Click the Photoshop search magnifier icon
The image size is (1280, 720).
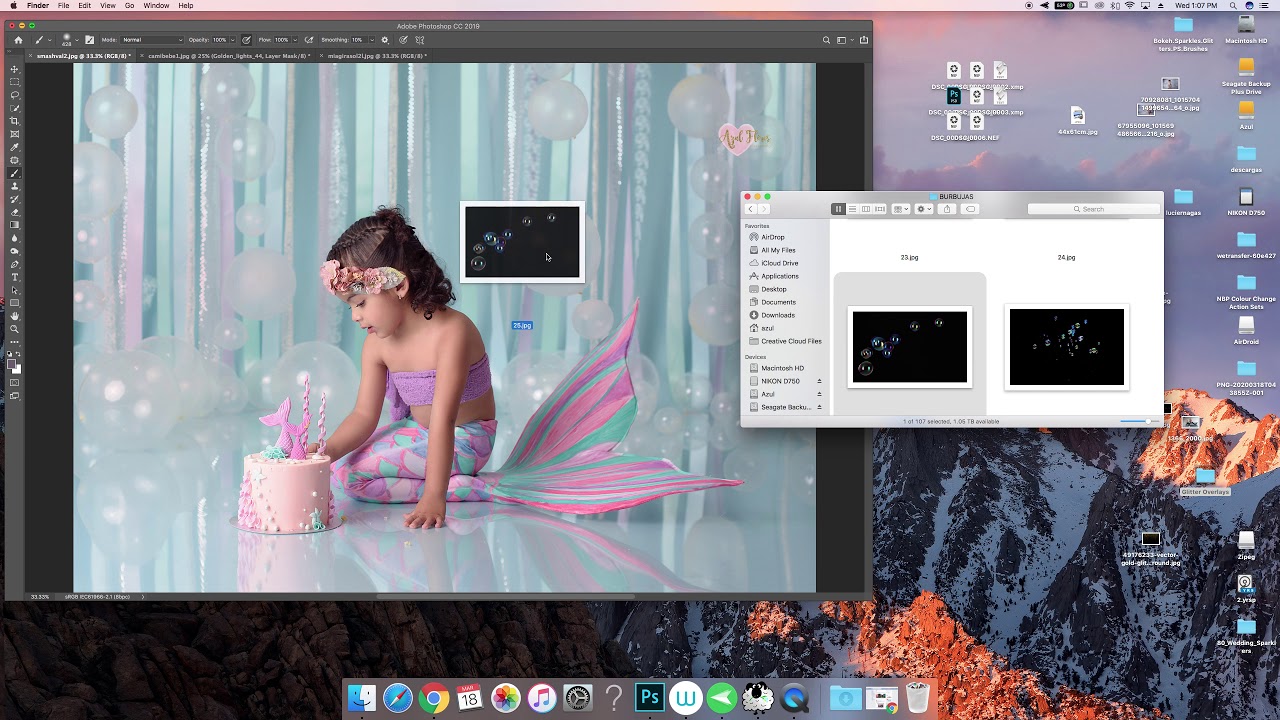point(827,40)
